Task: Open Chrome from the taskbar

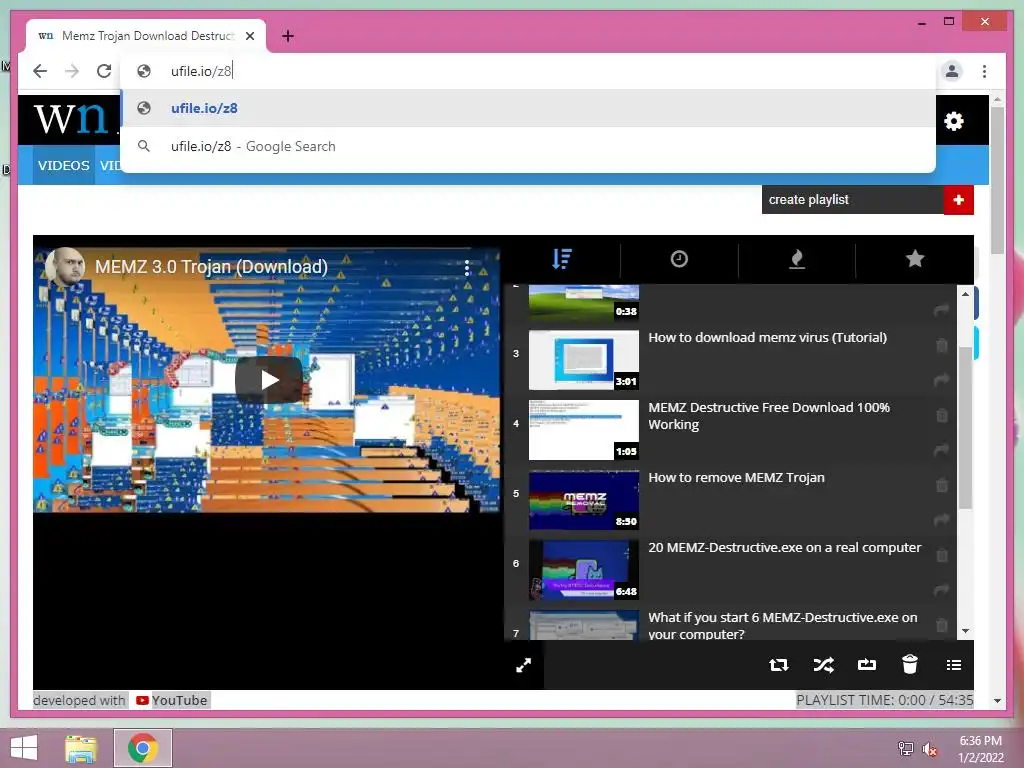Action: 143,748
